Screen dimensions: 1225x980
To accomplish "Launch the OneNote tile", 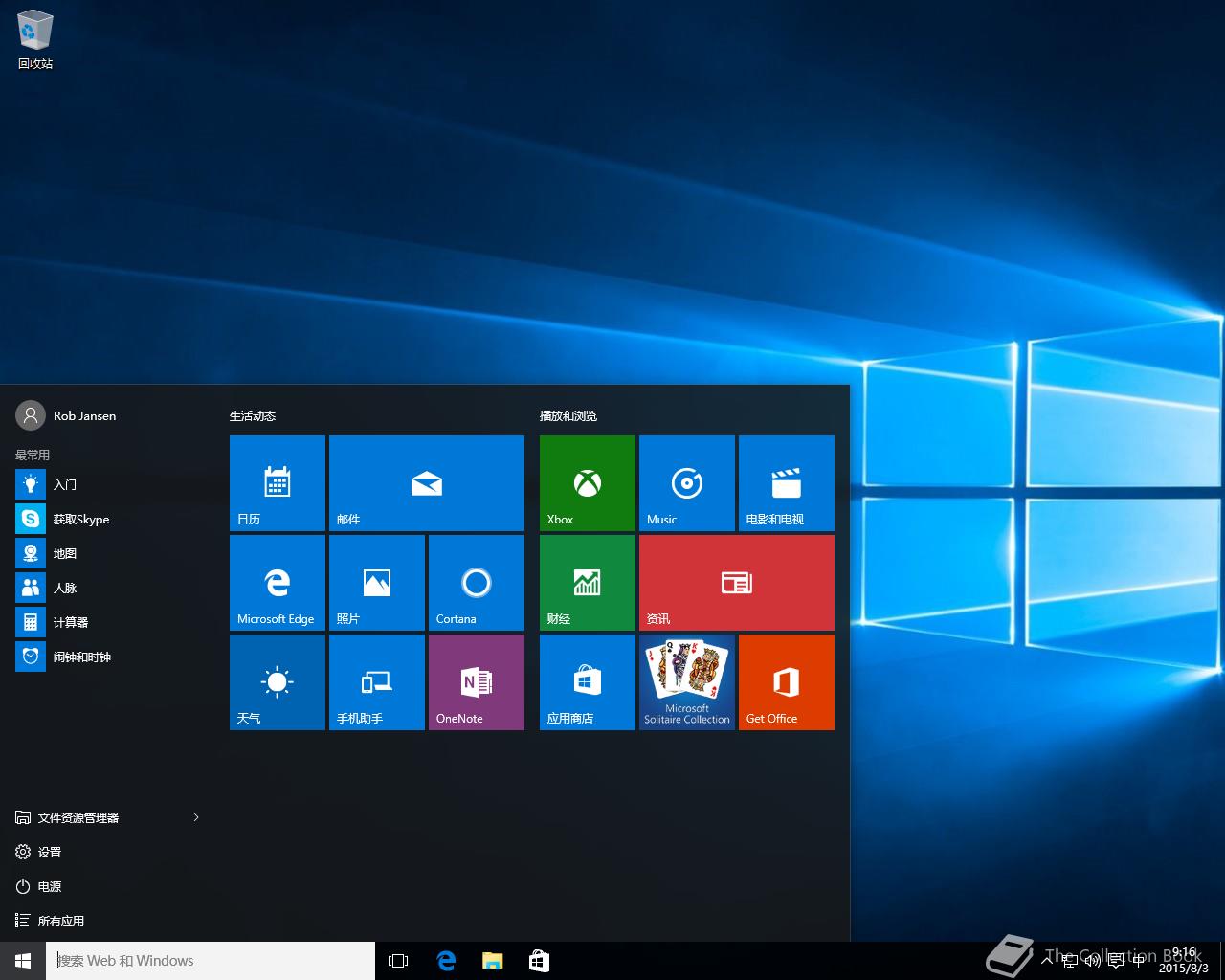I will (x=477, y=682).
